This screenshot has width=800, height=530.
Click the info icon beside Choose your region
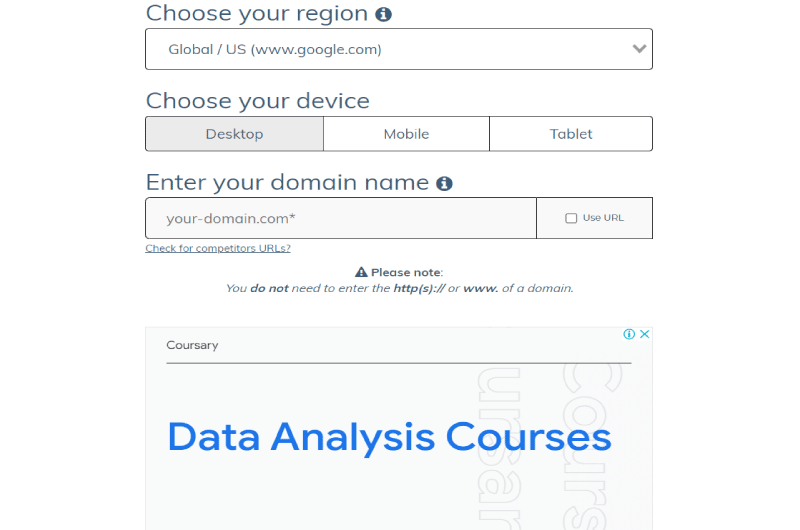point(383,14)
